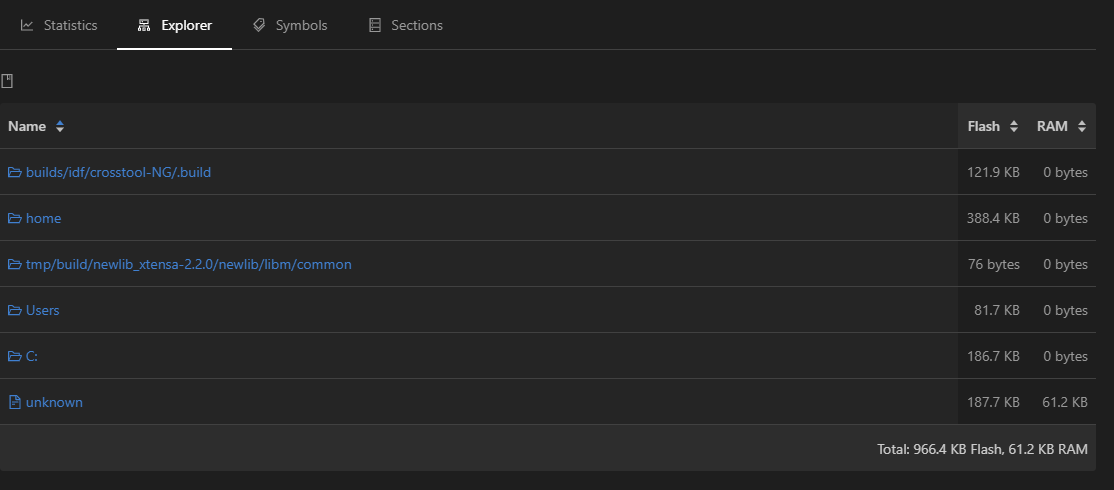
Task: Sort by Flash size using arrows
Action: point(1014,126)
